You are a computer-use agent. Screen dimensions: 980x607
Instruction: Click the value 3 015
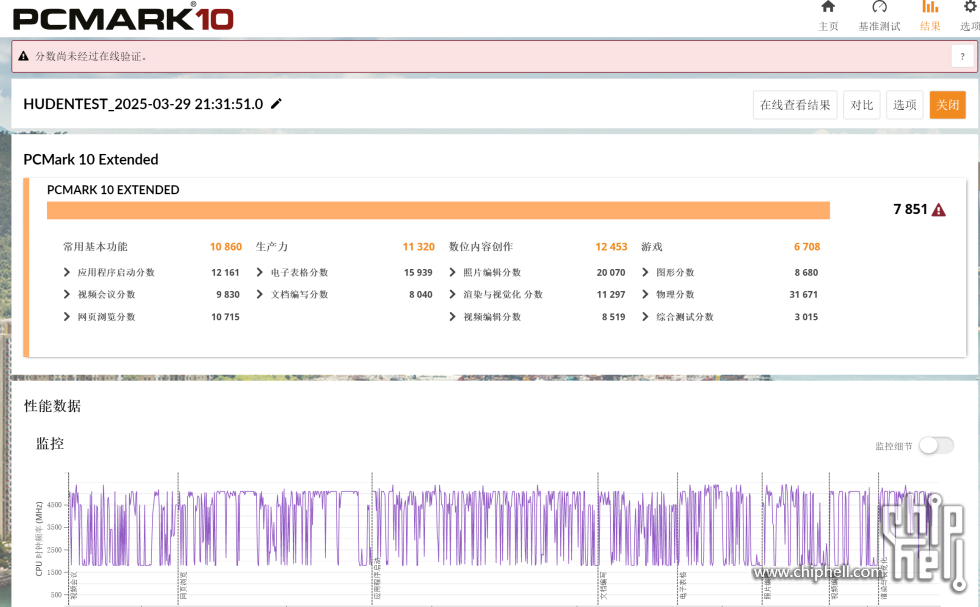point(806,317)
